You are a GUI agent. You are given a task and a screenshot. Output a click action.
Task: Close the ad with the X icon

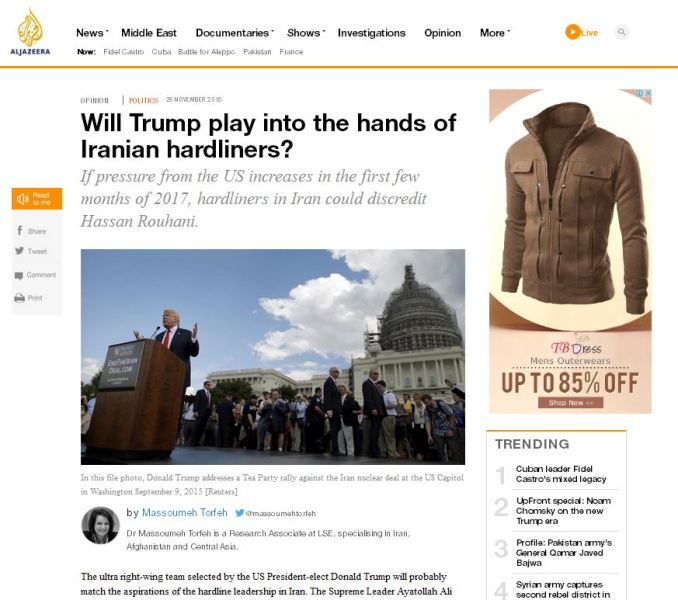[x=647, y=93]
